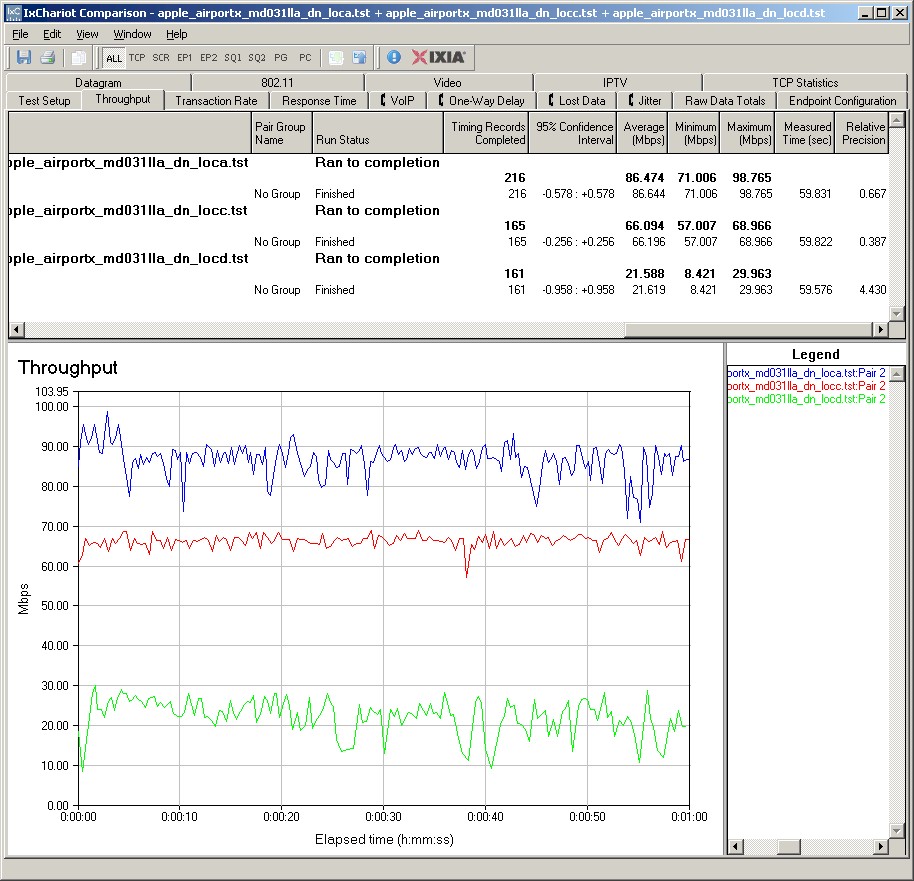Click the IXIA logo button
Viewport: 914px width, 881px height.
click(x=438, y=57)
